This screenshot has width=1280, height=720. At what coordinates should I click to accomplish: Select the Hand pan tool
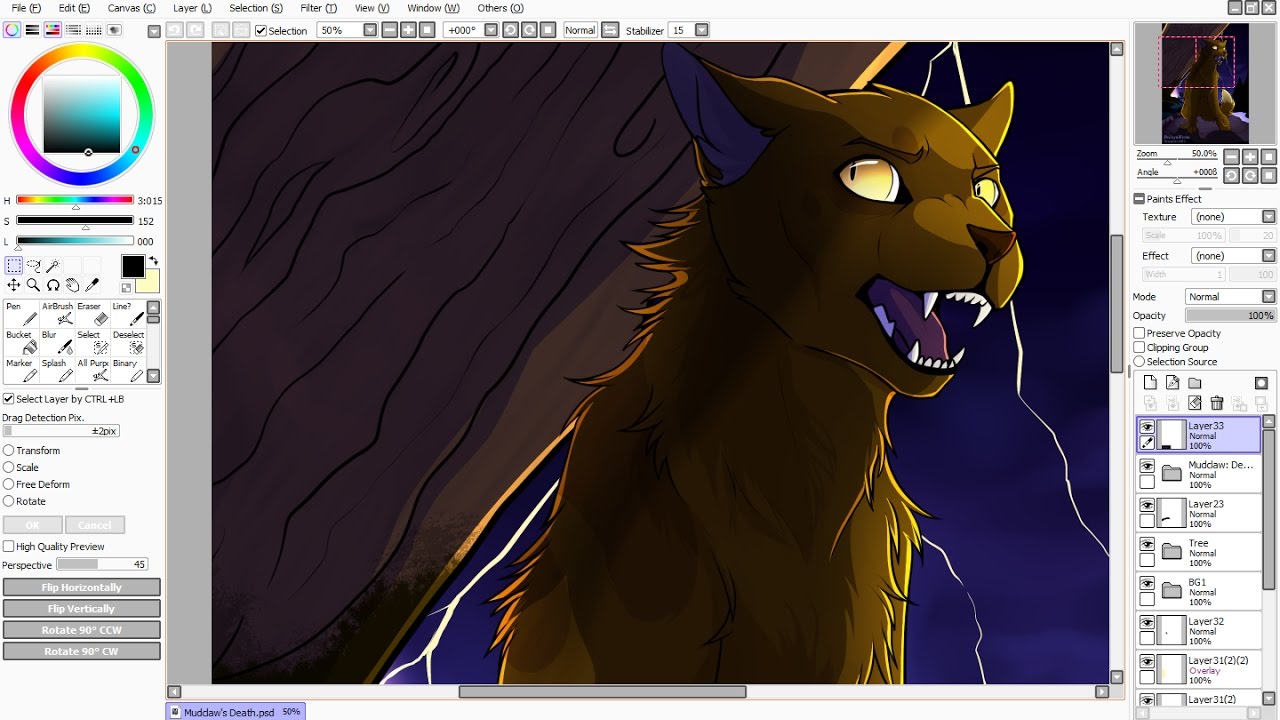tap(73, 285)
